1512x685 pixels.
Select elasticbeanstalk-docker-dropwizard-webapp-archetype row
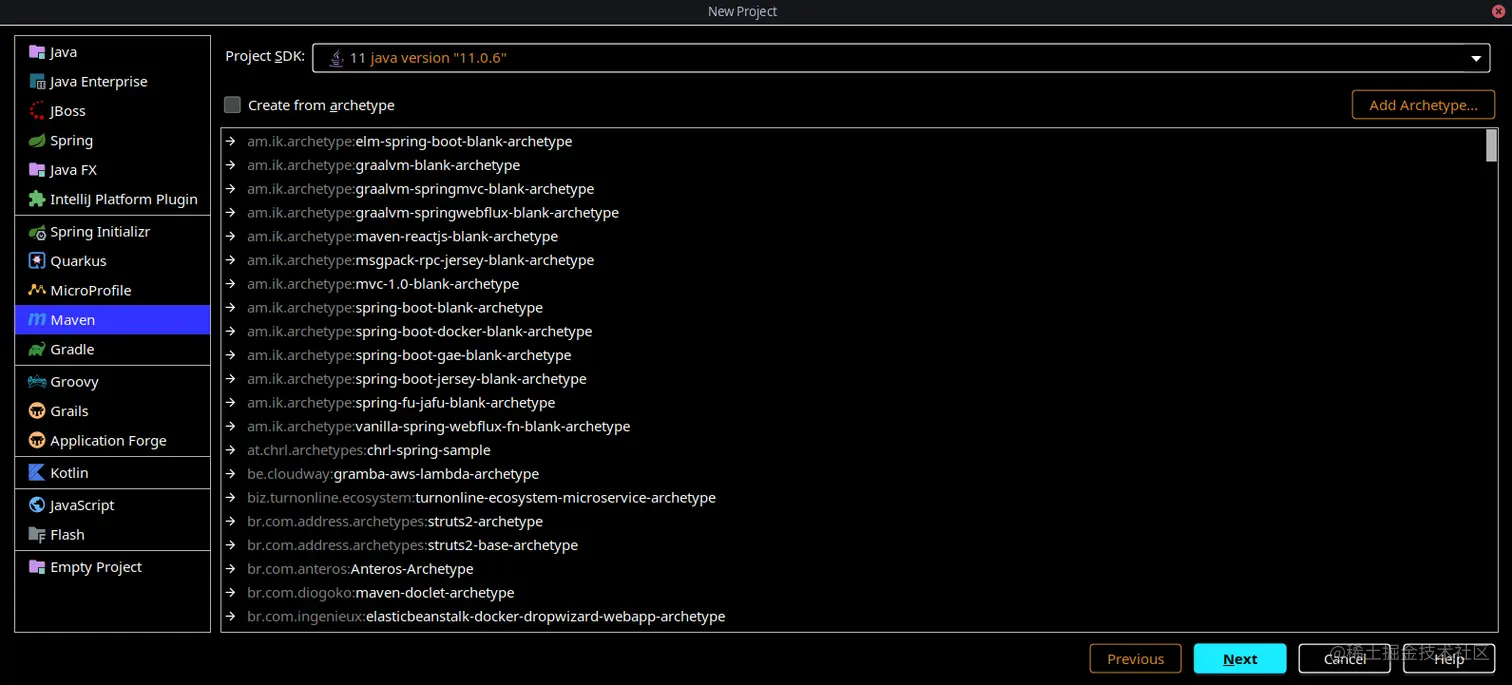pos(853,617)
